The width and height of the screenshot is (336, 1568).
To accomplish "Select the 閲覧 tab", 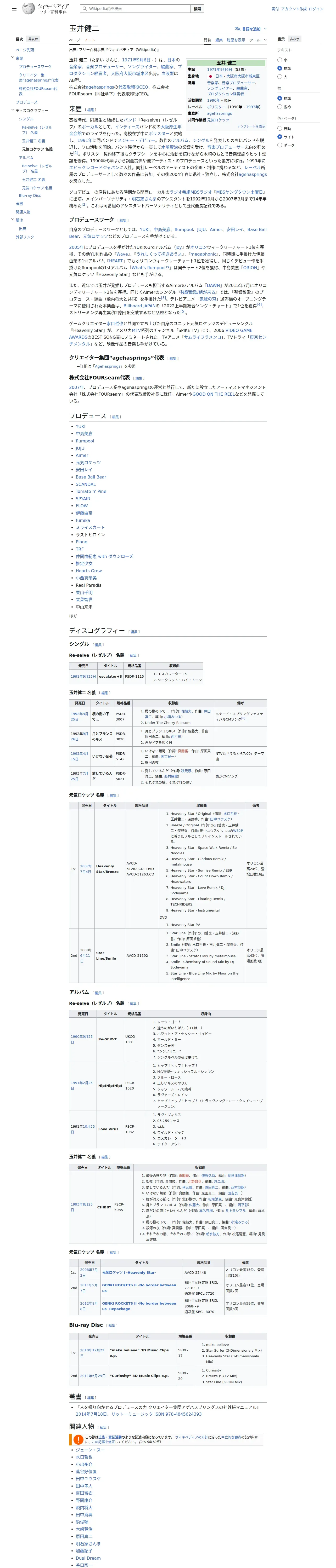I will pos(207,40).
